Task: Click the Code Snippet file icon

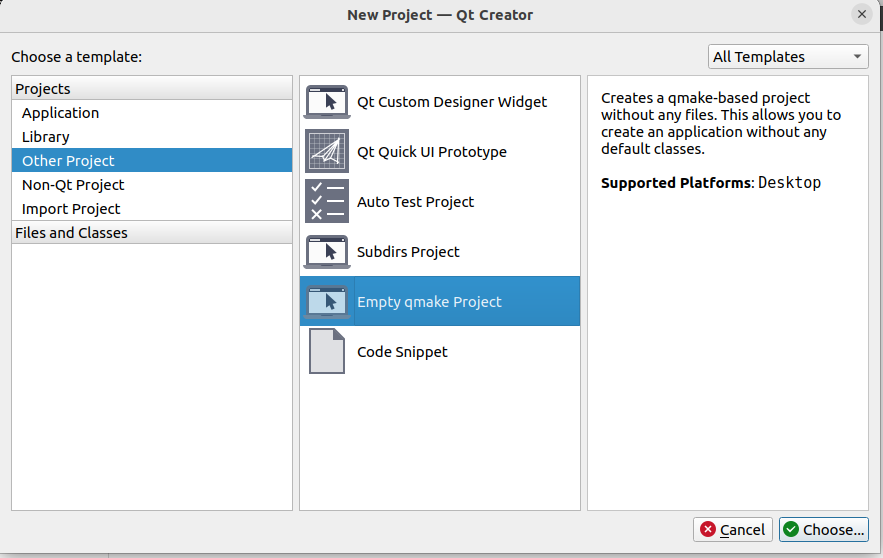Action: (327, 351)
